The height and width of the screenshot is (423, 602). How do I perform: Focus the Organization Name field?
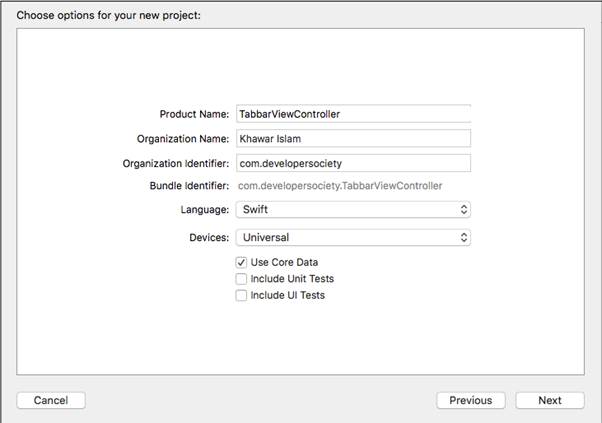[x=352, y=139]
